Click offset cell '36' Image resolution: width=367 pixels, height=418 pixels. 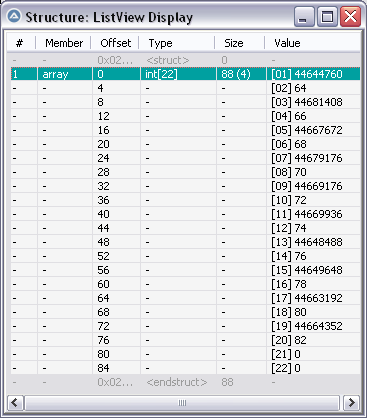pos(103,200)
